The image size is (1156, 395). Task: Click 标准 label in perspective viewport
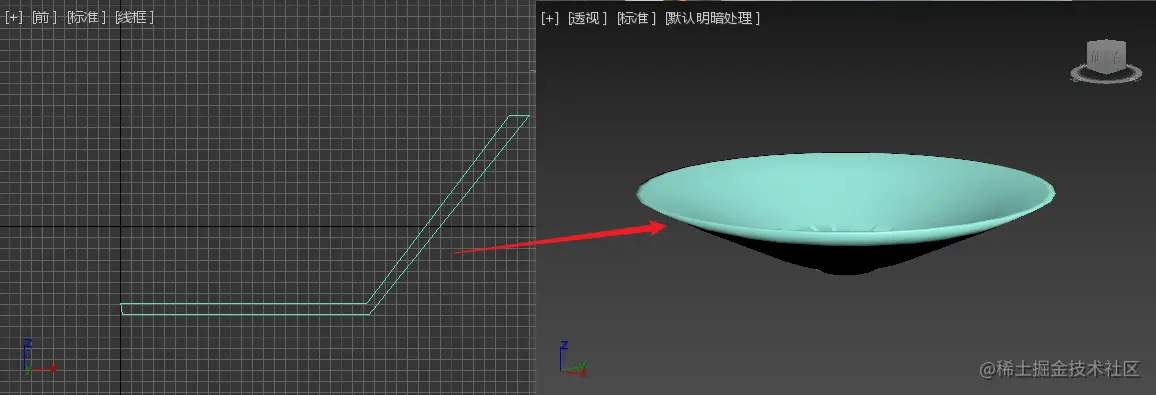pos(636,18)
